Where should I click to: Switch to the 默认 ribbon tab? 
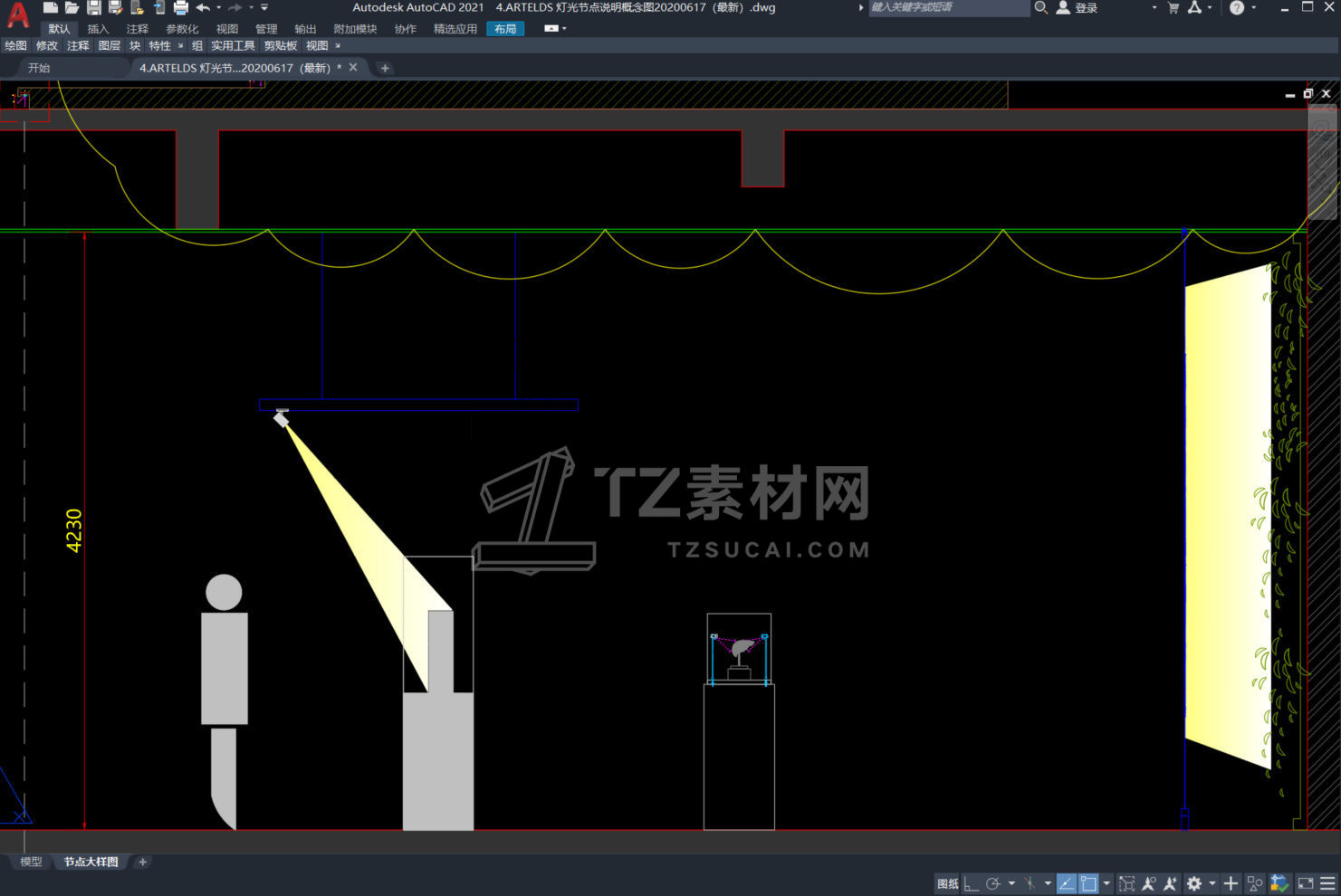(x=59, y=29)
